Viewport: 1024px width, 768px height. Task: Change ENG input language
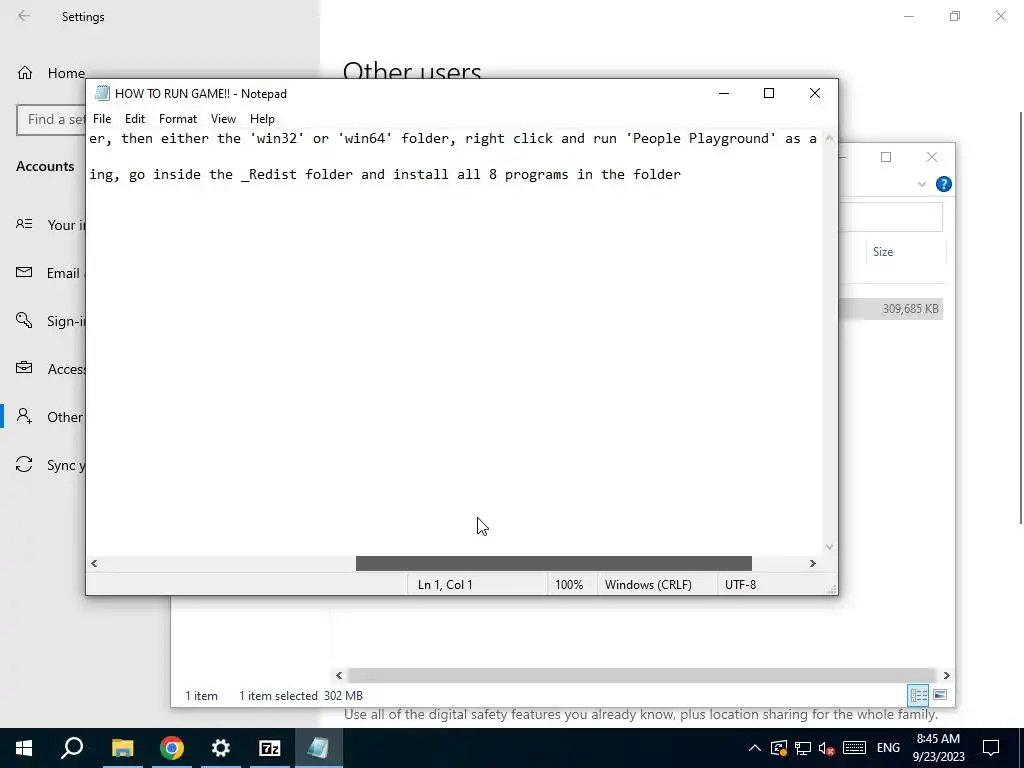(x=888, y=748)
